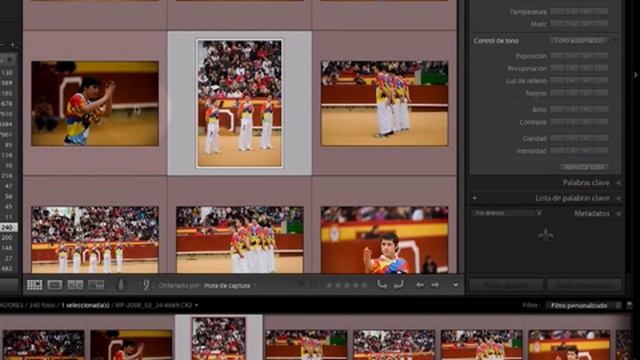This screenshot has width=640, height=360.
Task: Select grid photo of boy pointing
Action: pos(384,240)
